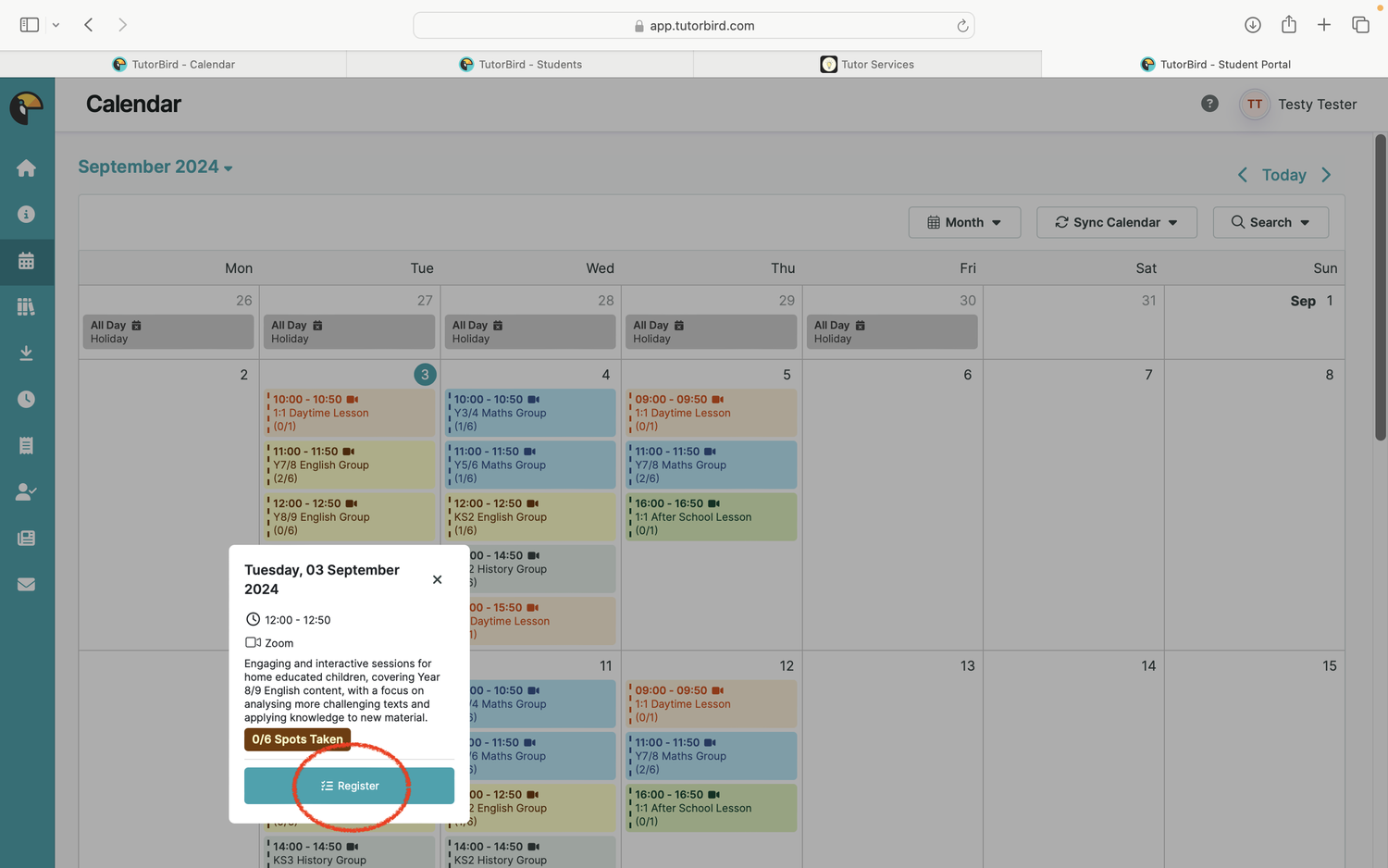Screen dimensions: 1388x868
Task: Open the Testy Tester account name
Action: pos(1318,105)
